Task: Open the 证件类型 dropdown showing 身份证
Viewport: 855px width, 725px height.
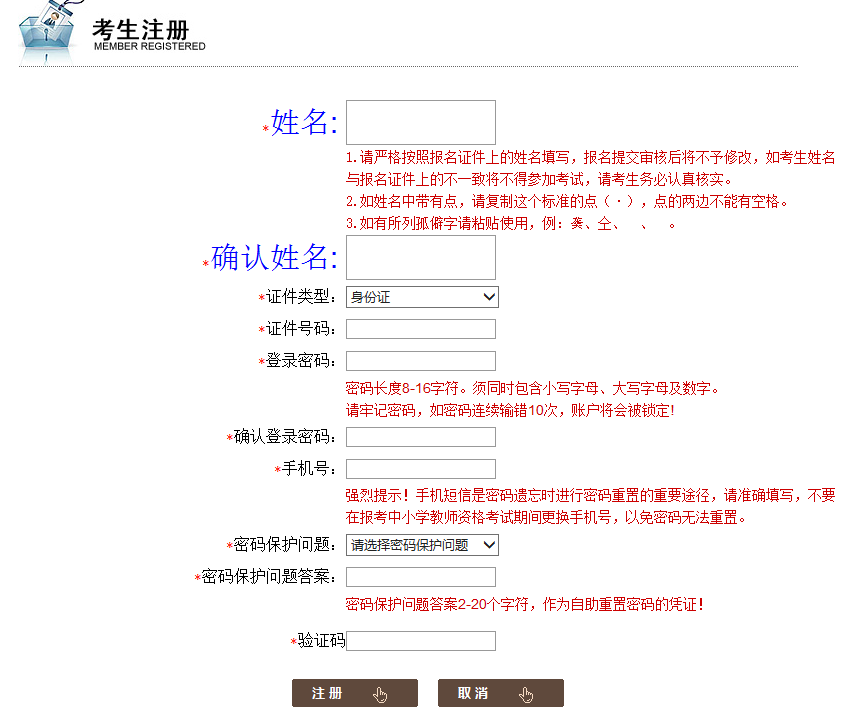Action: click(x=421, y=297)
